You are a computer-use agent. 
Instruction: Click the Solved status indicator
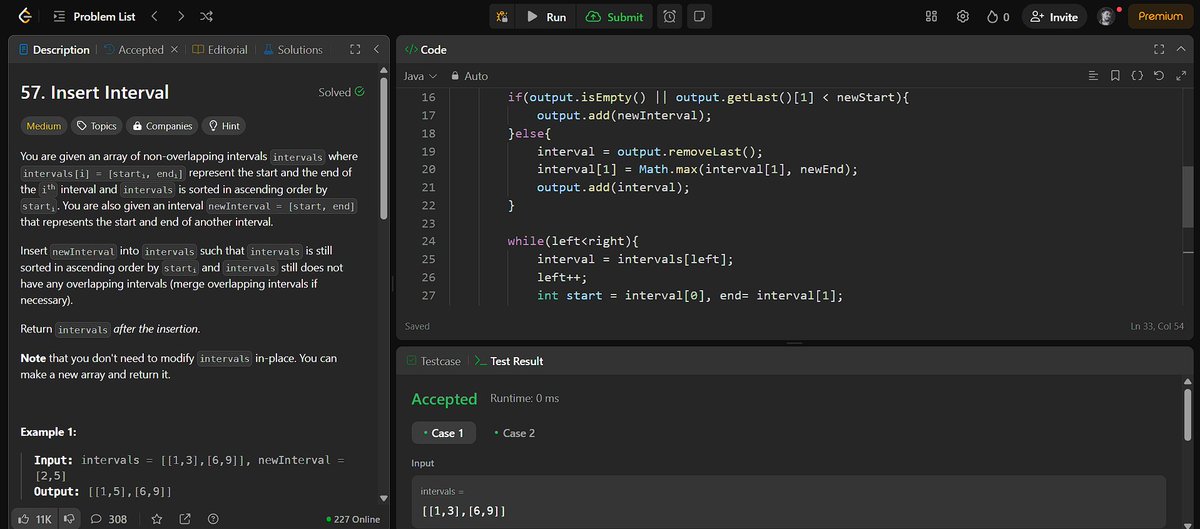341,92
